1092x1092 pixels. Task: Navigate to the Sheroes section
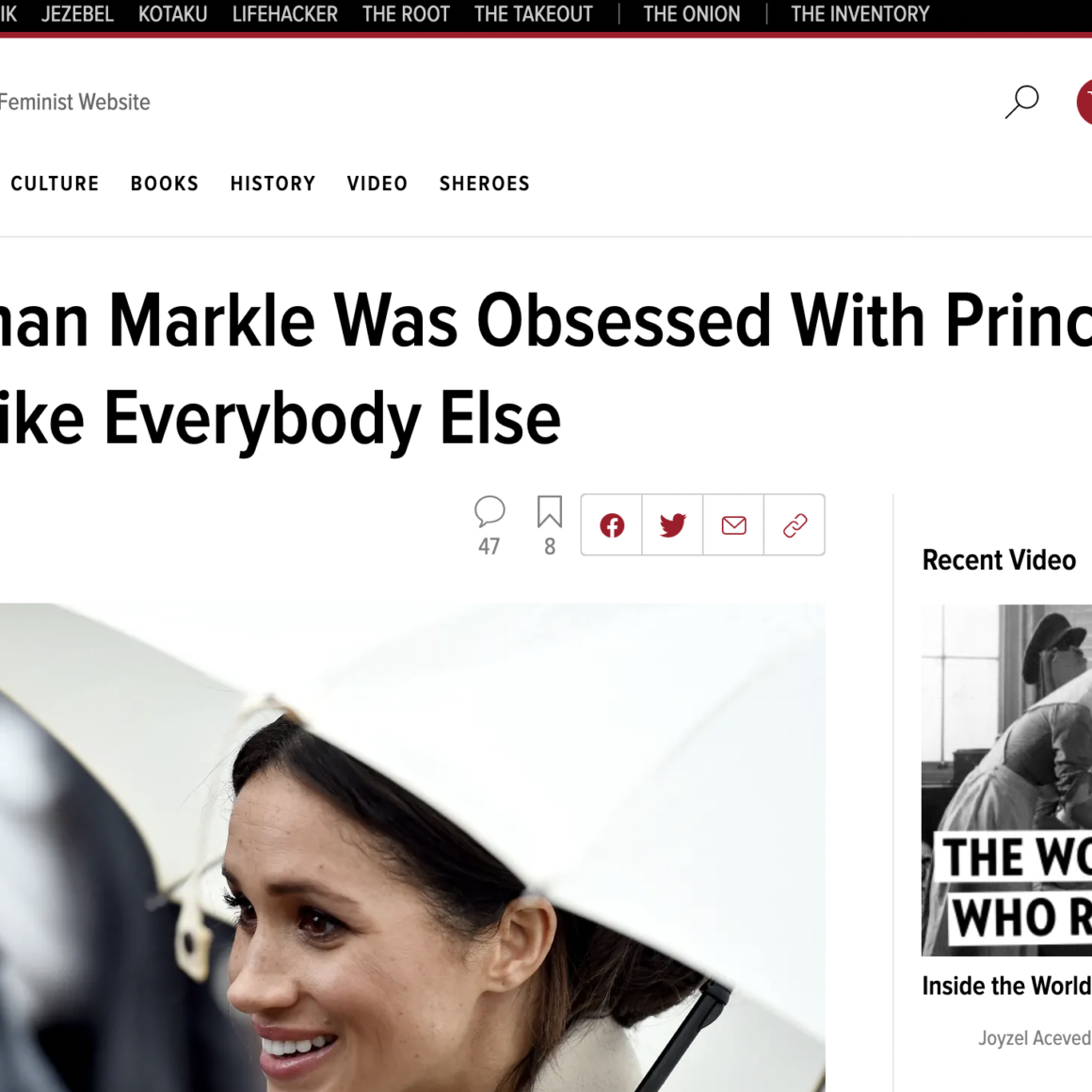[485, 184]
